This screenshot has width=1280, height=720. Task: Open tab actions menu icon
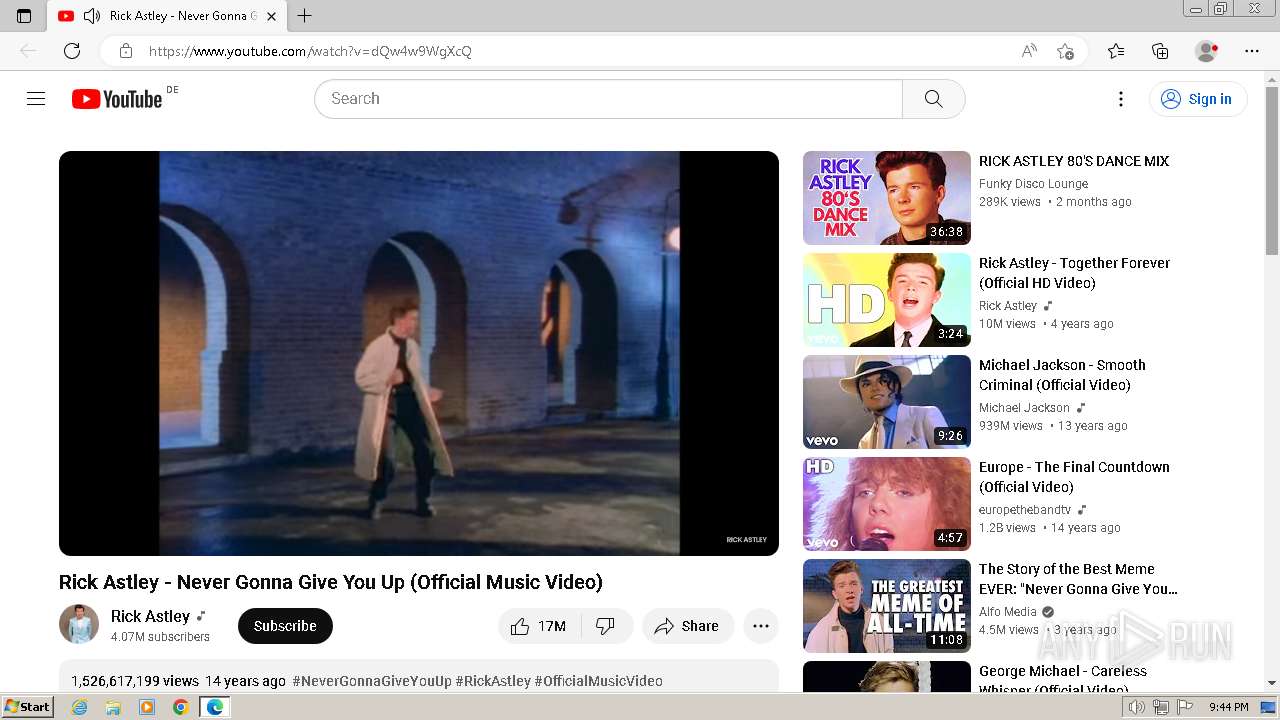pos(24,16)
